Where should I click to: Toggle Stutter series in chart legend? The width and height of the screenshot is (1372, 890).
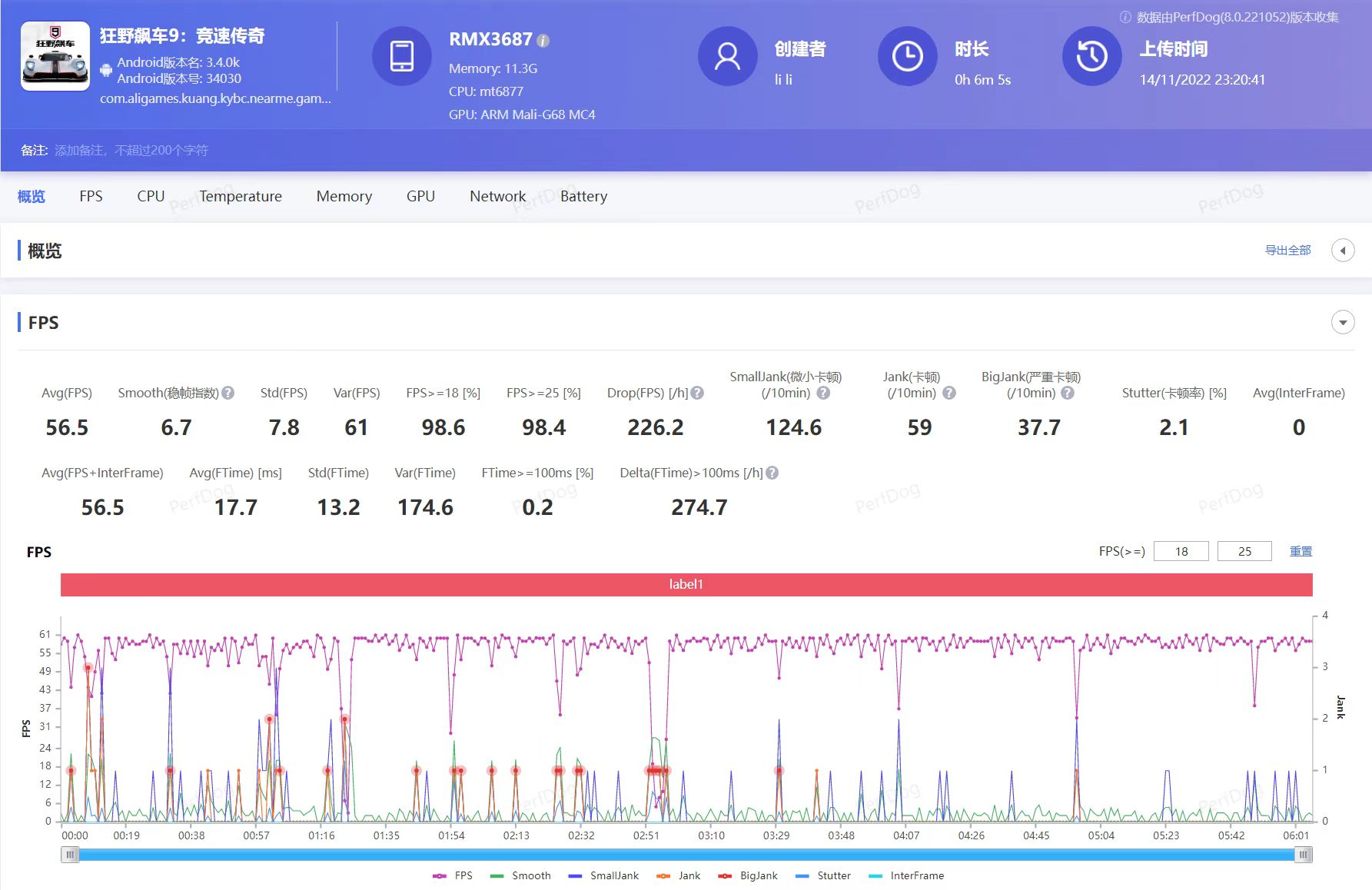823,875
